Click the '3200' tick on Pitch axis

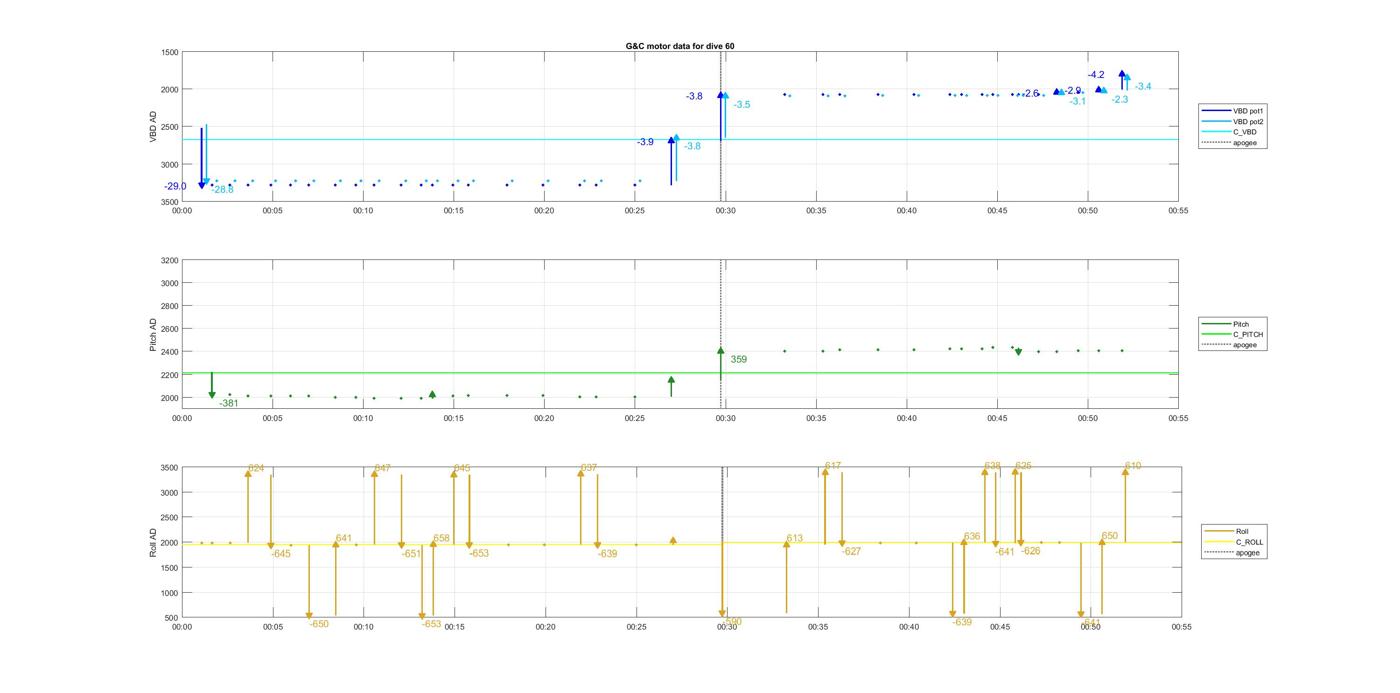(168, 261)
